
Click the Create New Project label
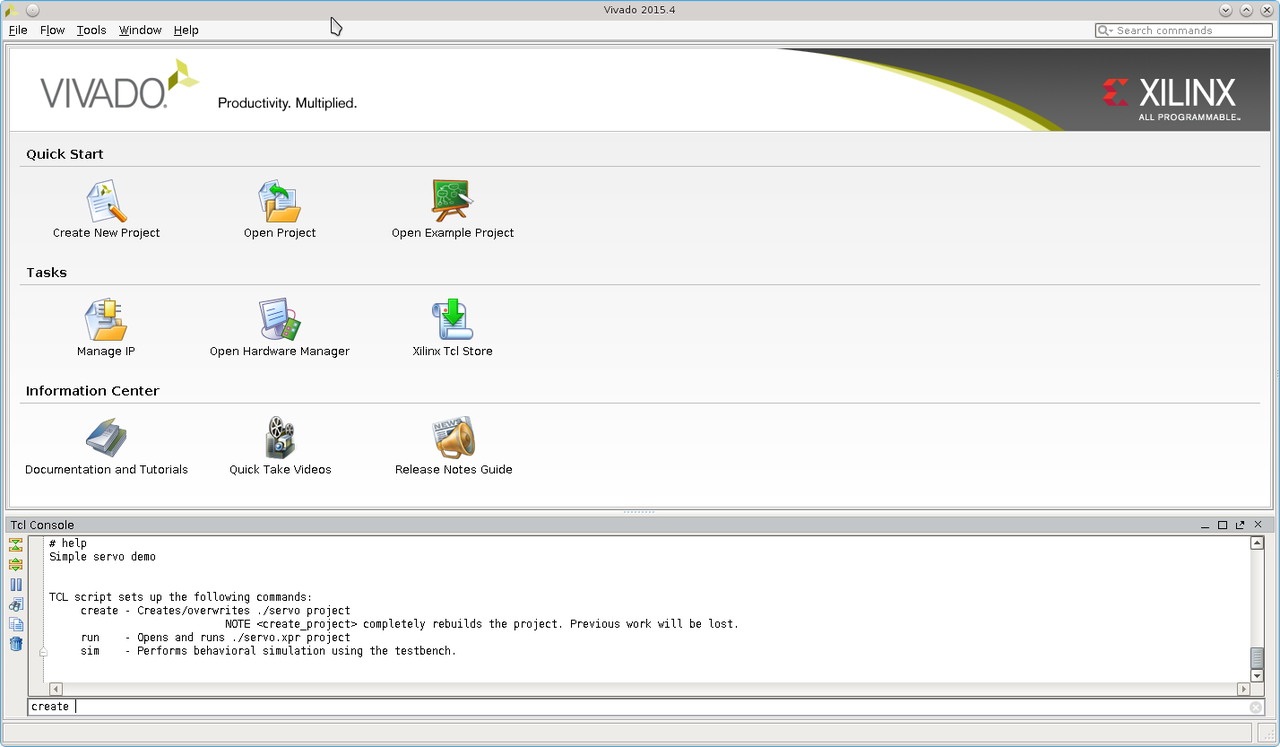(x=106, y=233)
